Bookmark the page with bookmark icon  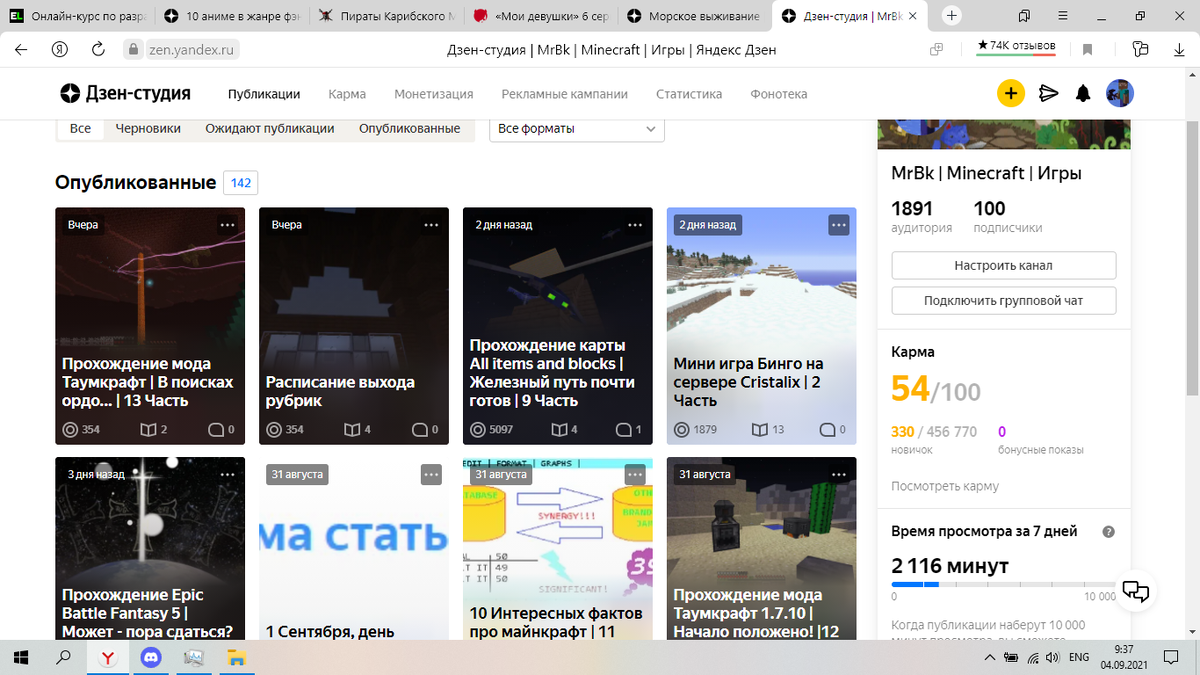coord(1088,50)
